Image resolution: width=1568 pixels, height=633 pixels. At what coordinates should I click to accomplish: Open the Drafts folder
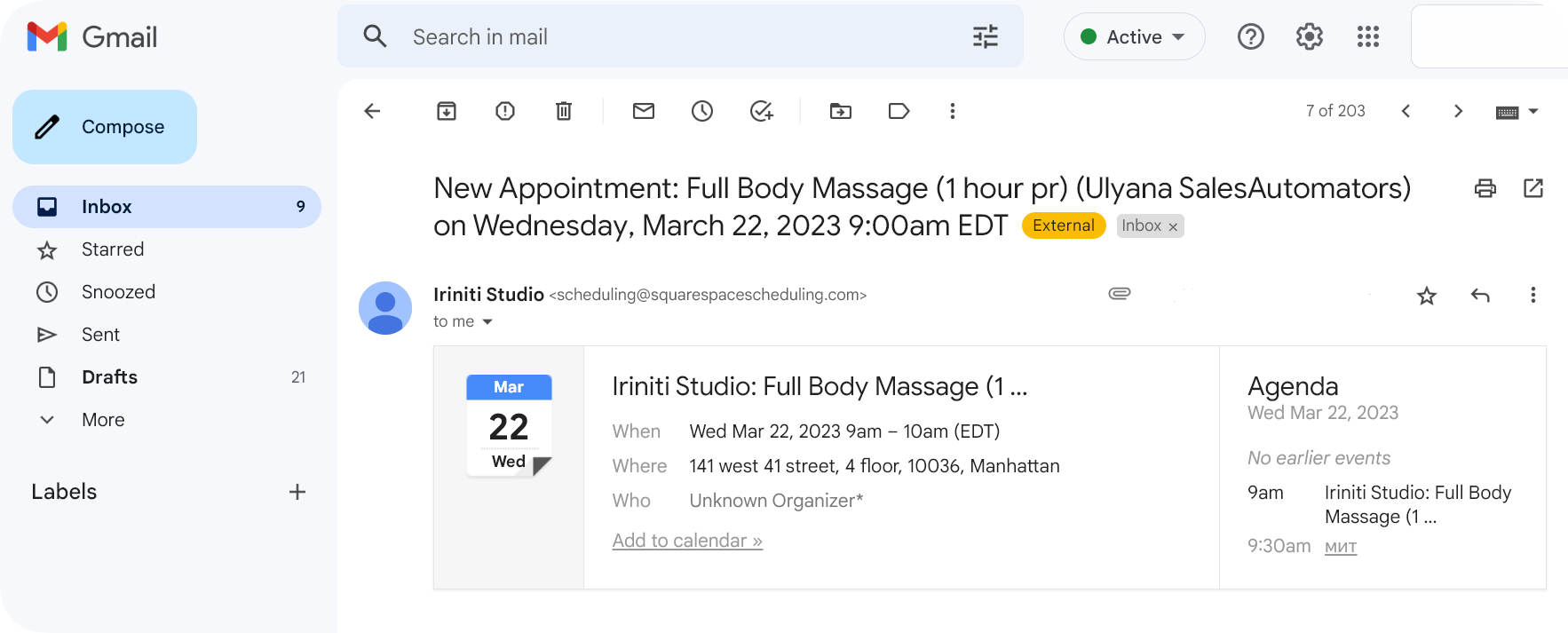pos(109,377)
